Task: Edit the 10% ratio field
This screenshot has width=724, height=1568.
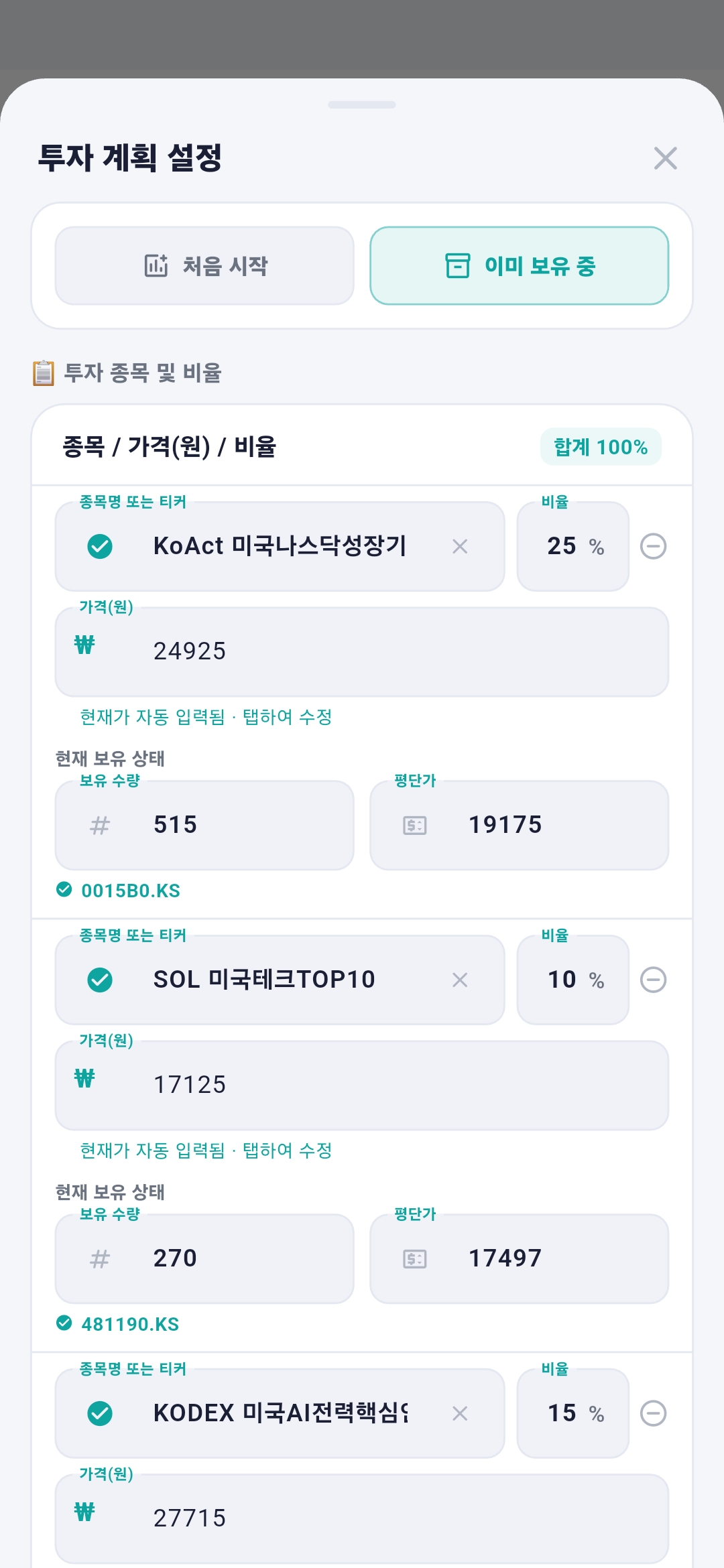Action: pyautogui.click(x=573, y=980)
